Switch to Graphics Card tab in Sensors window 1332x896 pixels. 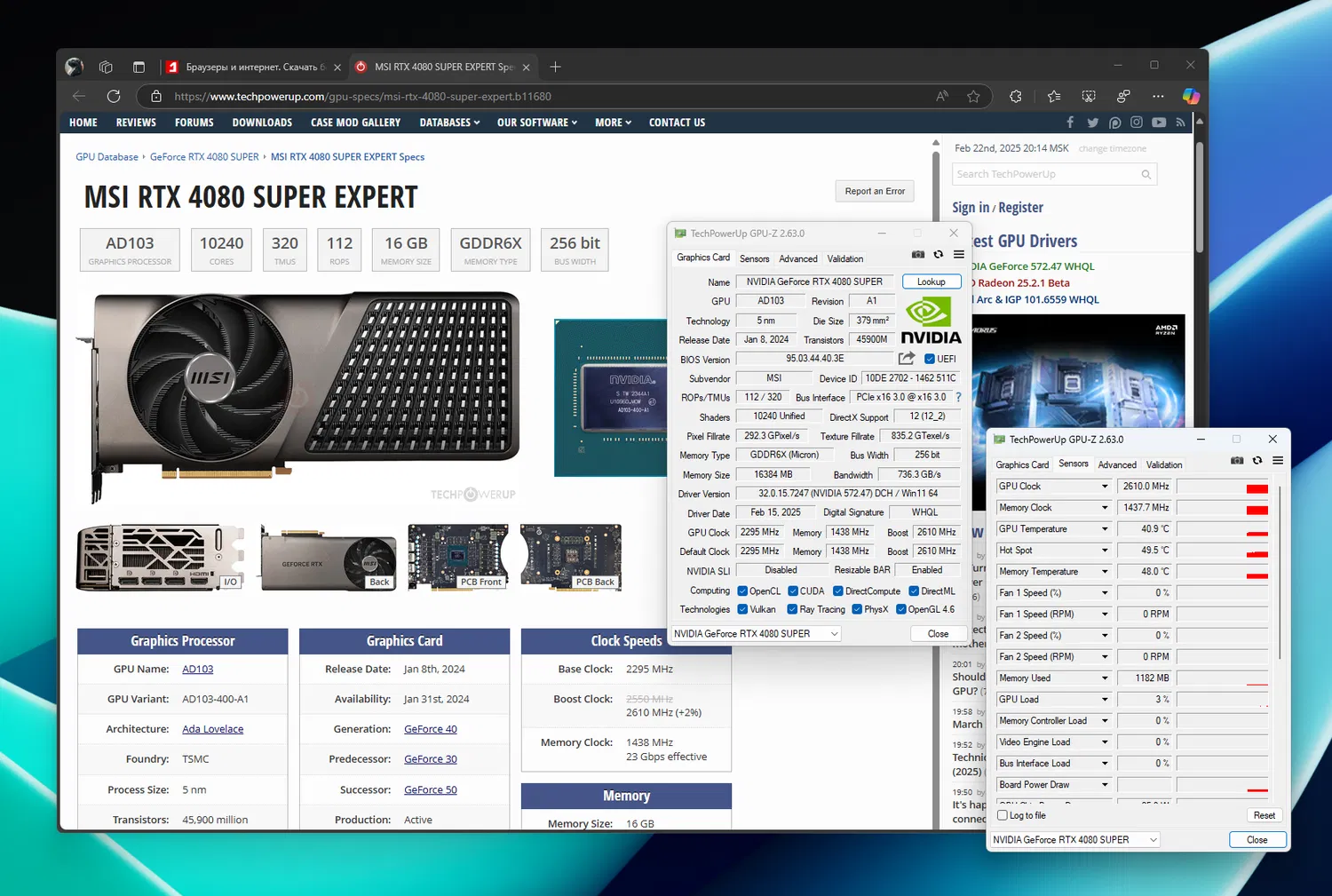pos(1022,464)
